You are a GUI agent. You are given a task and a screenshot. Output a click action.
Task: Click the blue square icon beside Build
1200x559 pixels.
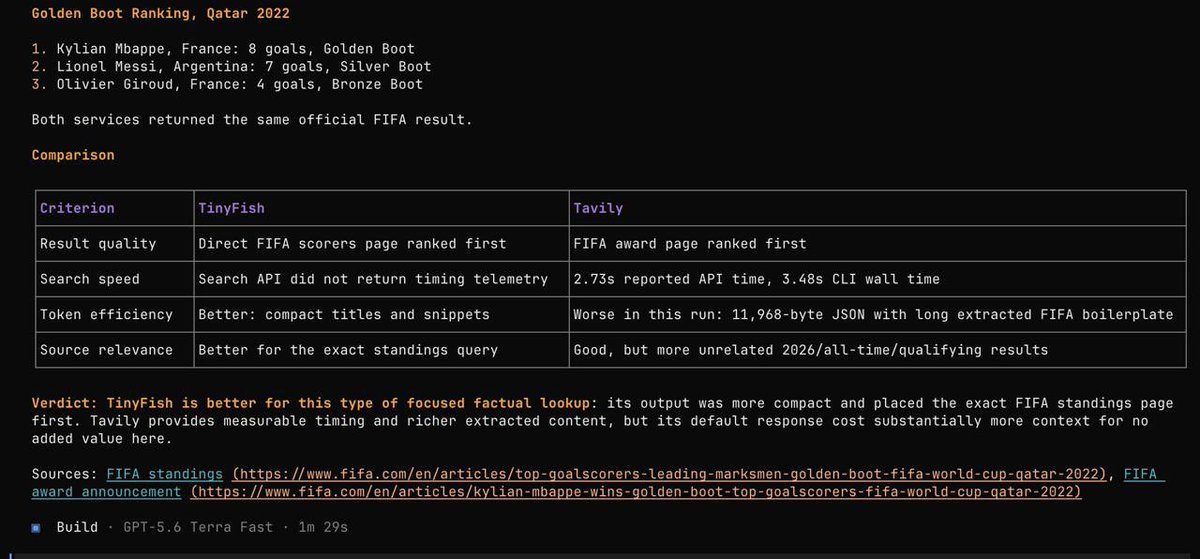[35, 527]
